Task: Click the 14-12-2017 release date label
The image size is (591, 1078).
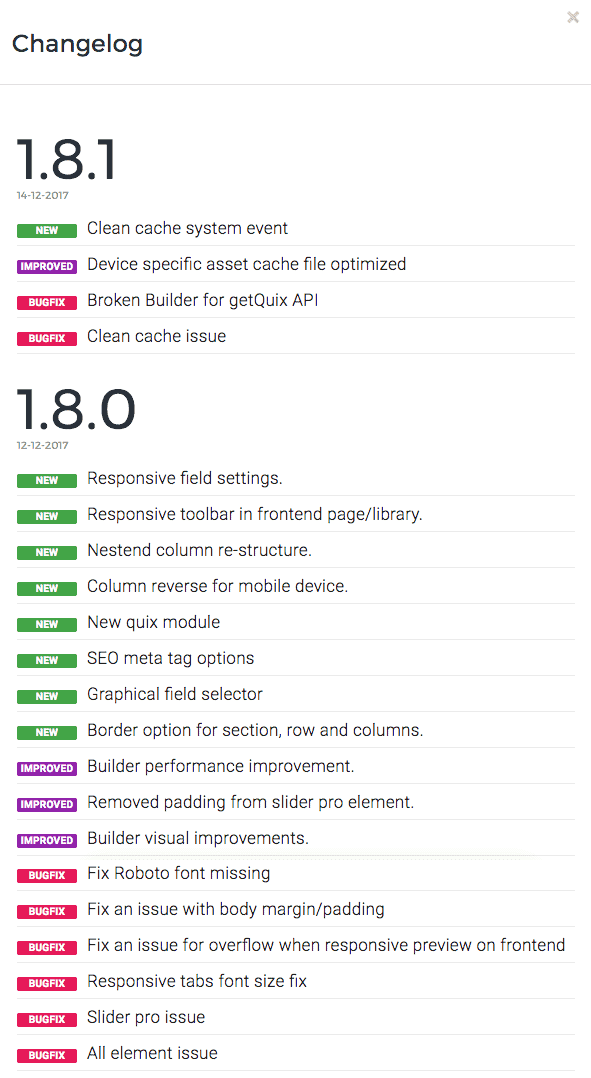Action: click(42, 196)
